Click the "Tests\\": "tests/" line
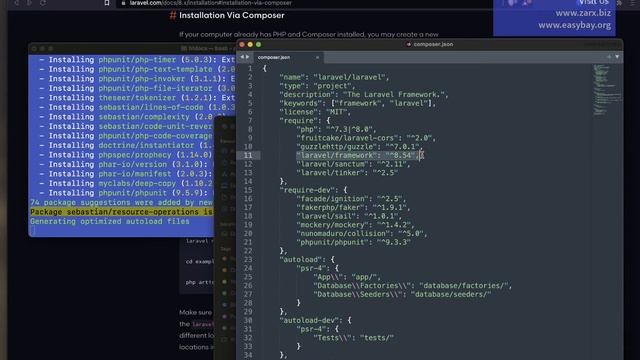This screenshot has width=640, height=360. click(x=353, y=338)
